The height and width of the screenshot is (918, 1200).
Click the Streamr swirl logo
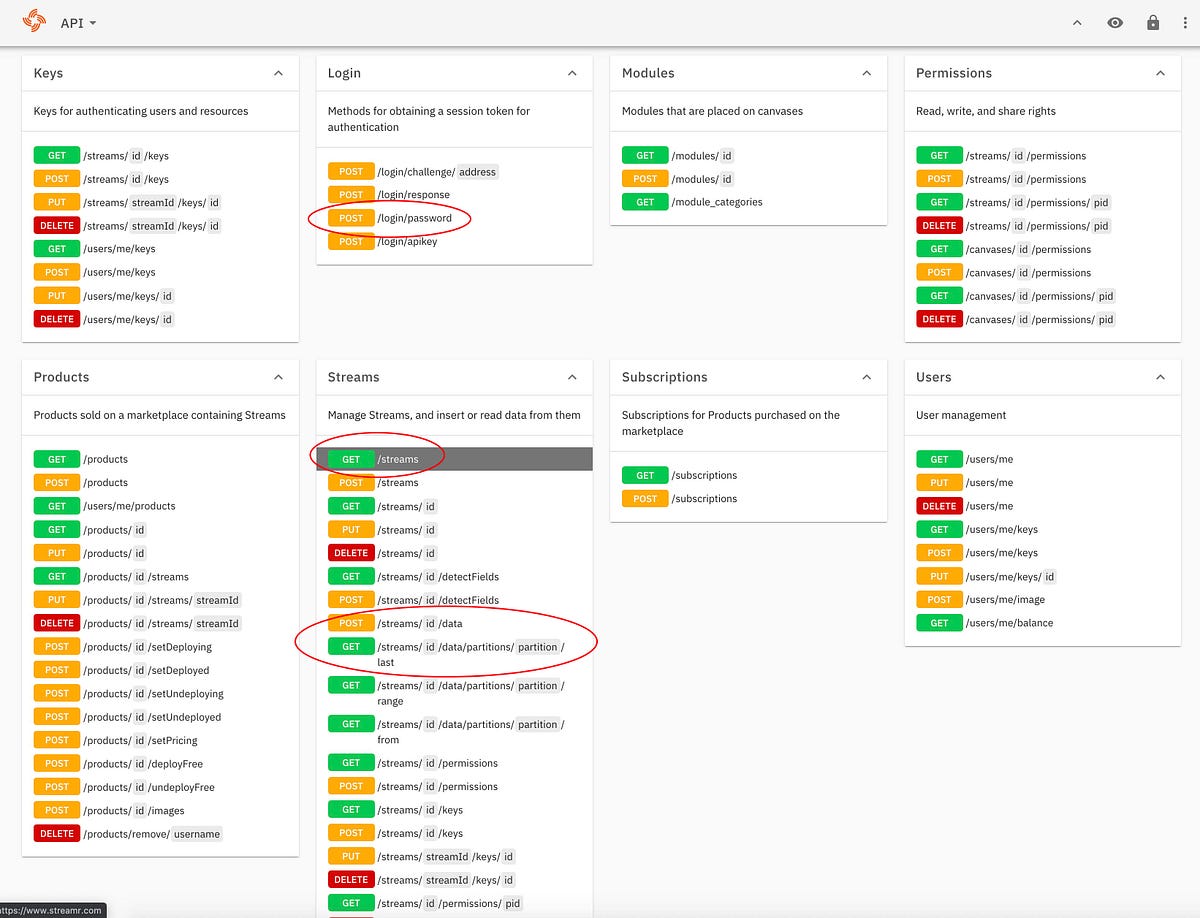(33, 20)
